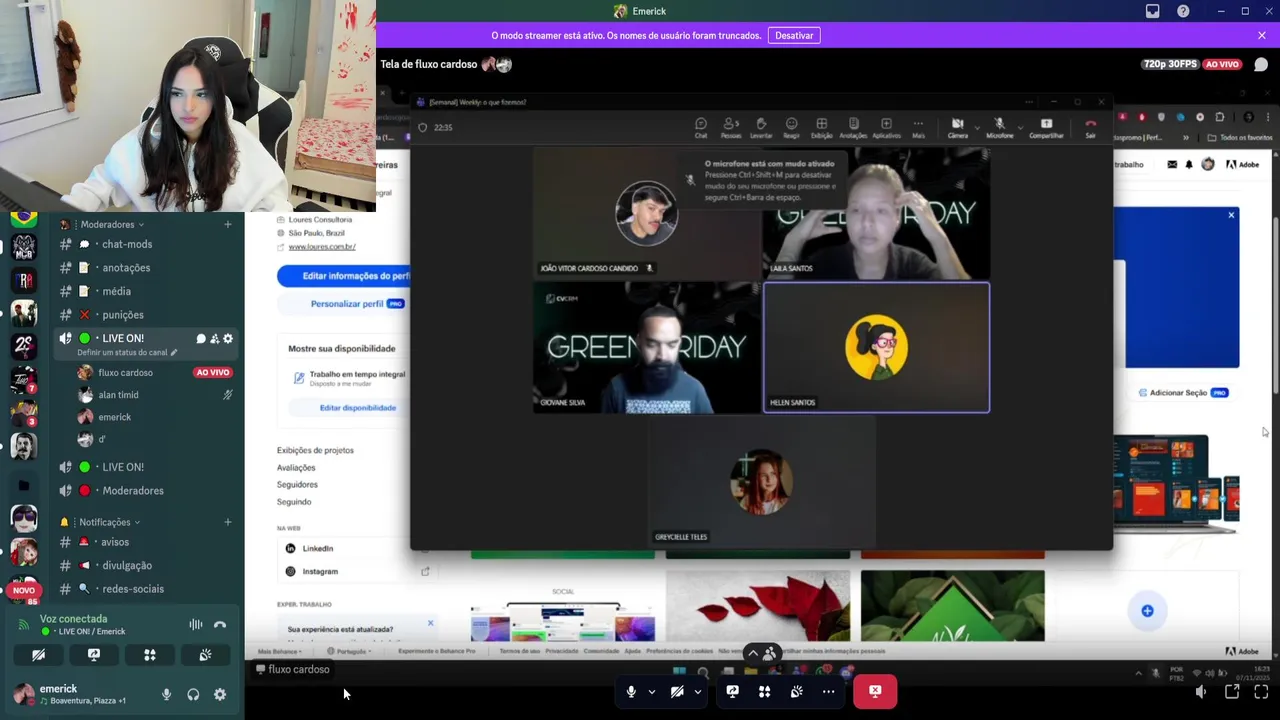Mute microphone in user panel

pos(167,695)
